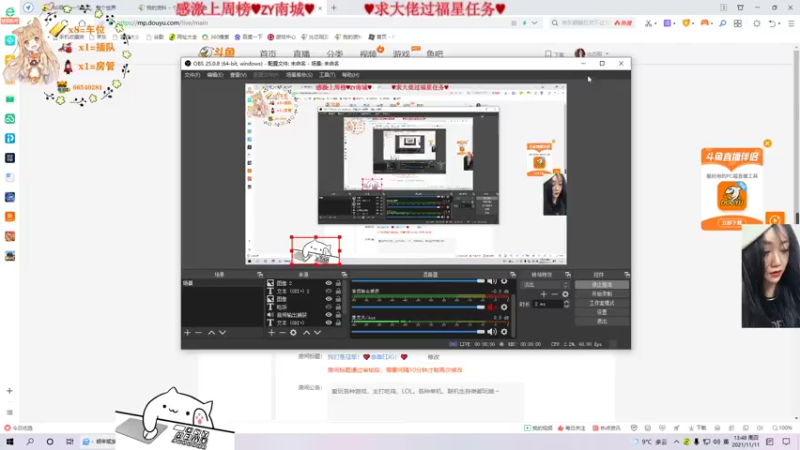Image resolution: width=800 pixels, height=450 pixels.
Task: Remove scene transition with minus icon
Action: click(x=555, y=294)
